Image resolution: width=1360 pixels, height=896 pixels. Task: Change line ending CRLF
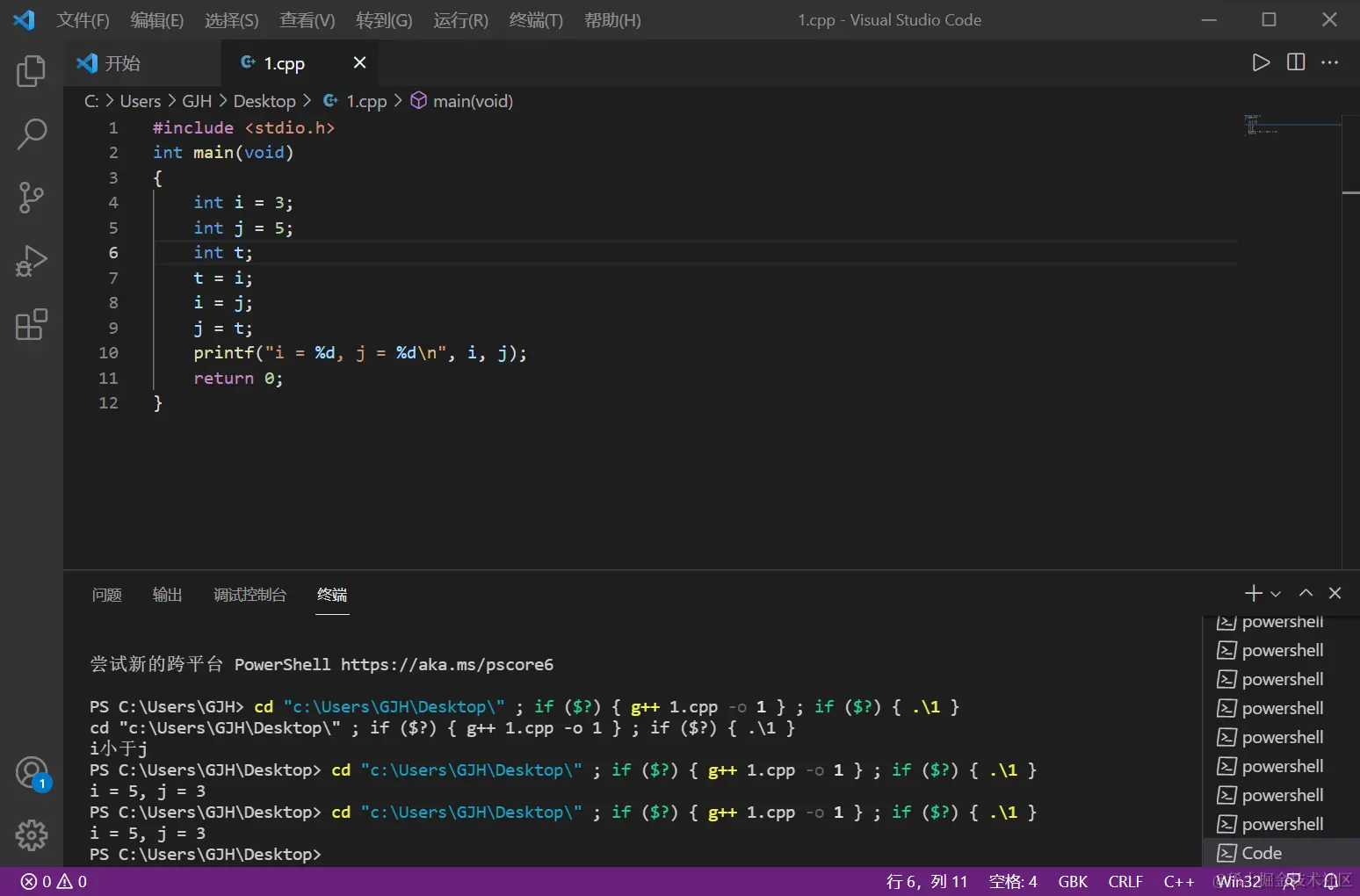[1125, 881]
